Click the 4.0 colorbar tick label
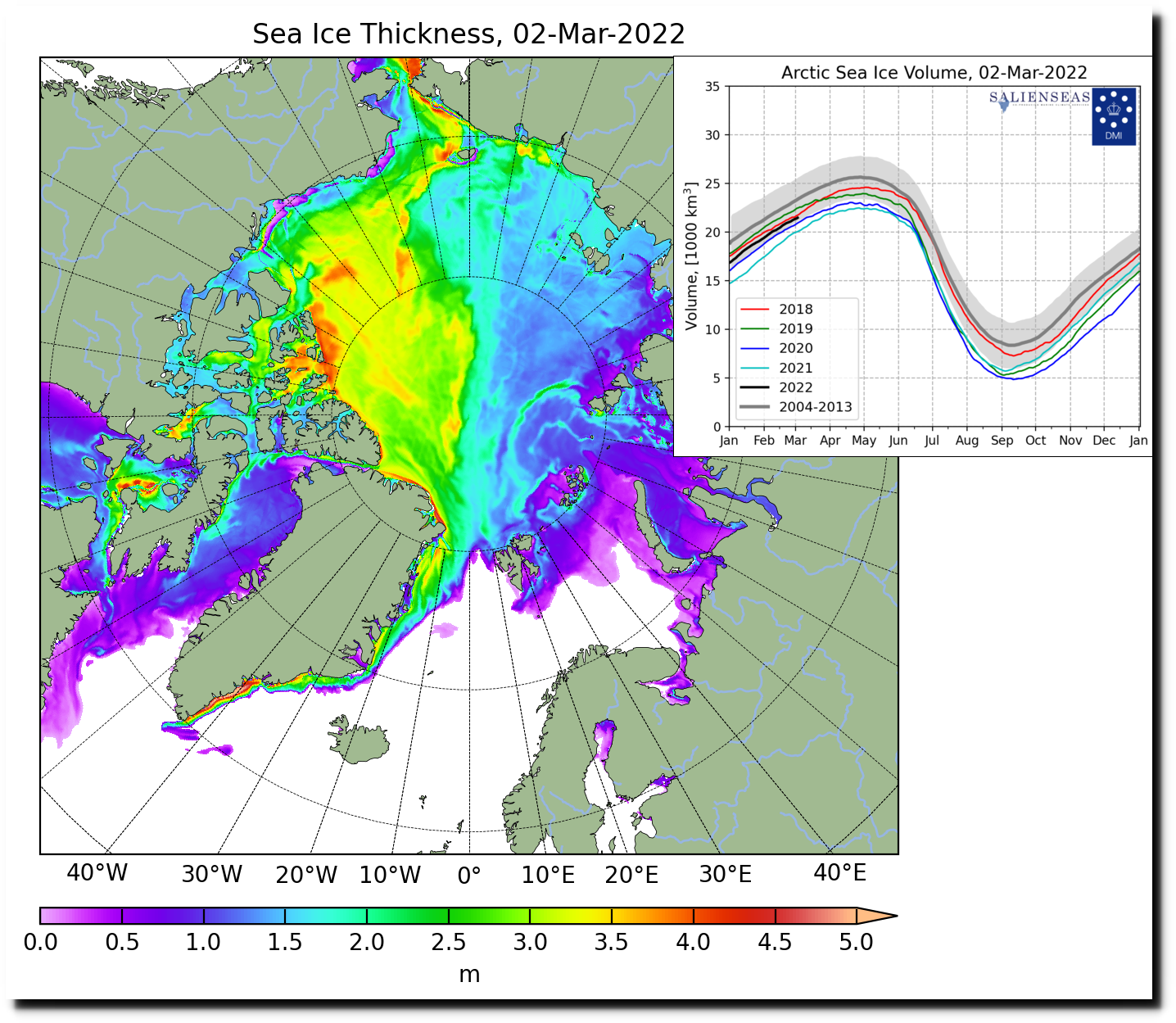1176x1023 pixels. (x=693, y=942)
